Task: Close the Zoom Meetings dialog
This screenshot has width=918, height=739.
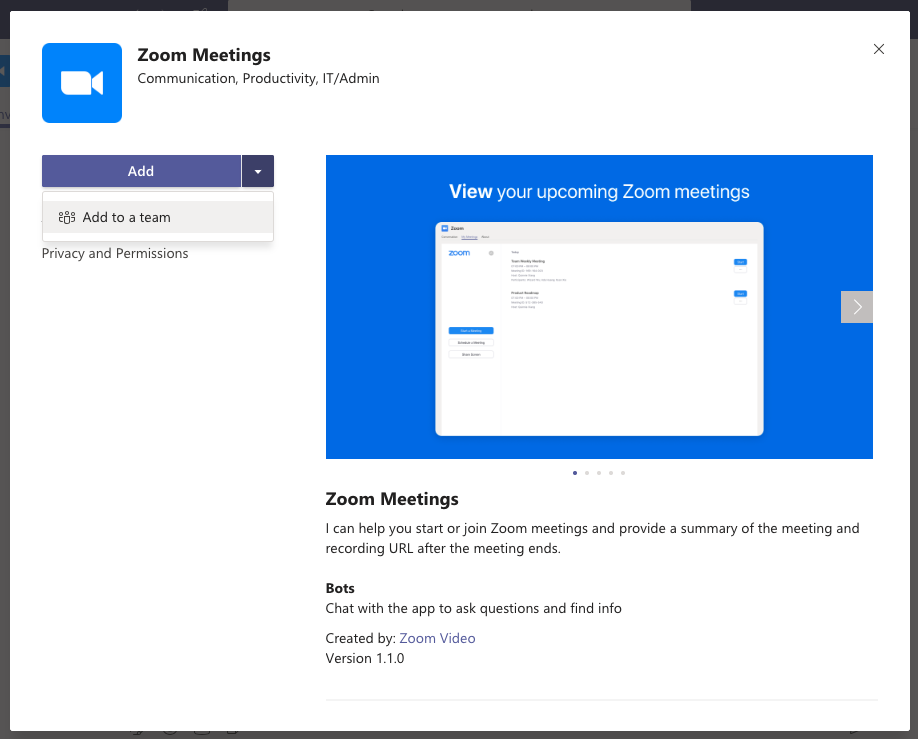Action: (879, 49)
